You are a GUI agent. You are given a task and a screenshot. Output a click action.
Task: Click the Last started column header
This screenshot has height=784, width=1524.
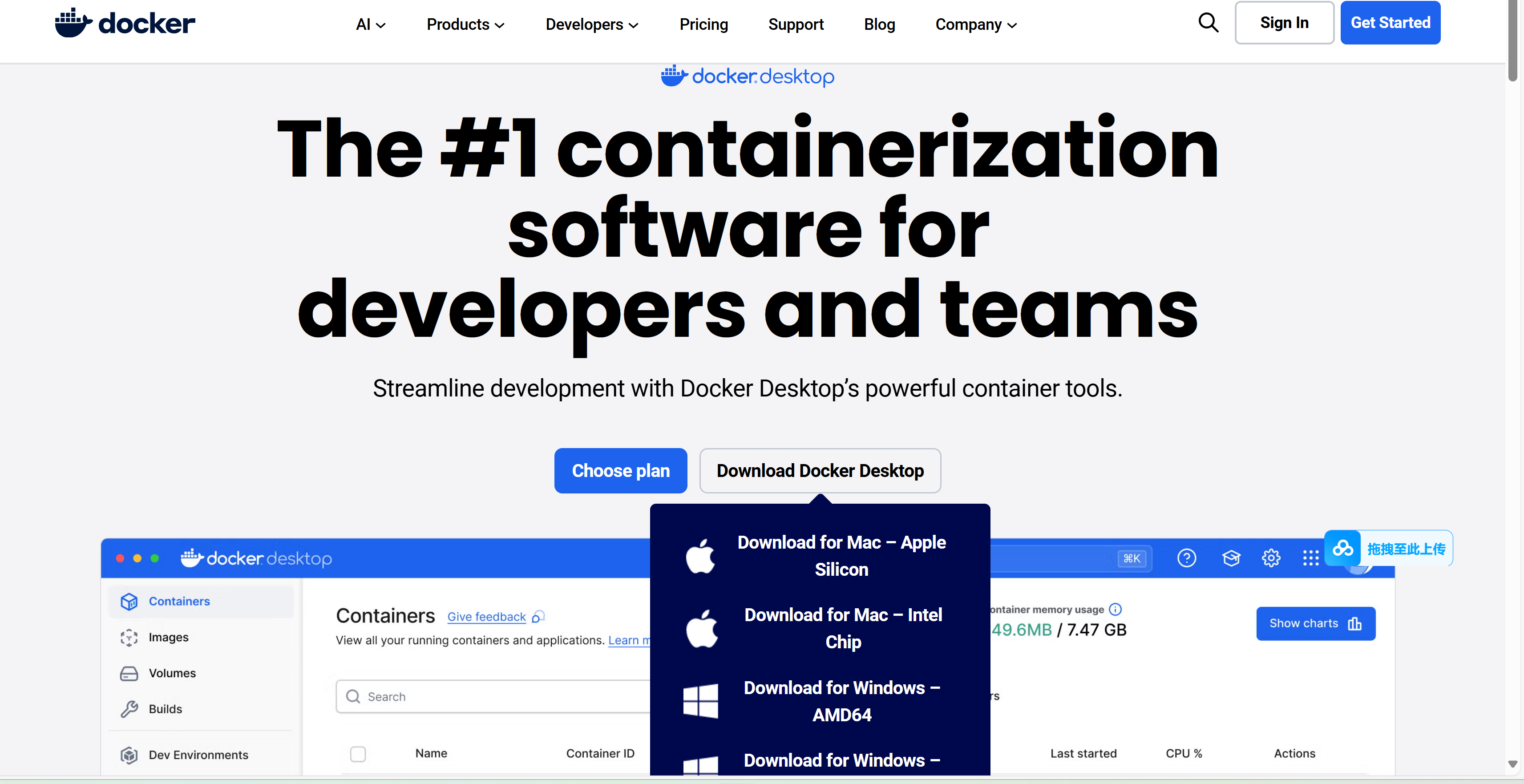[1083, 753]
